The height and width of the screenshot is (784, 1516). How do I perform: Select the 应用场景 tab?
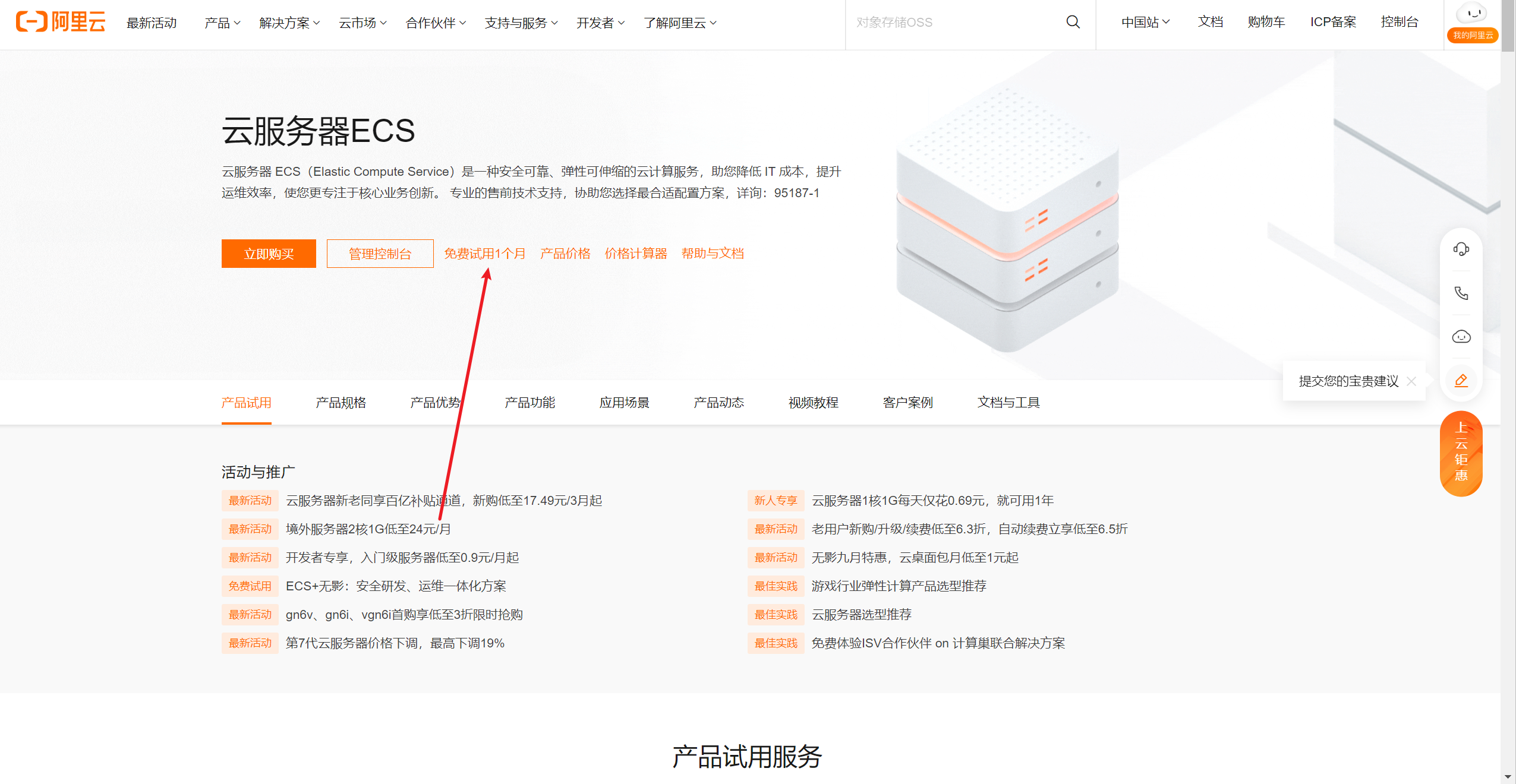(624, 403)
